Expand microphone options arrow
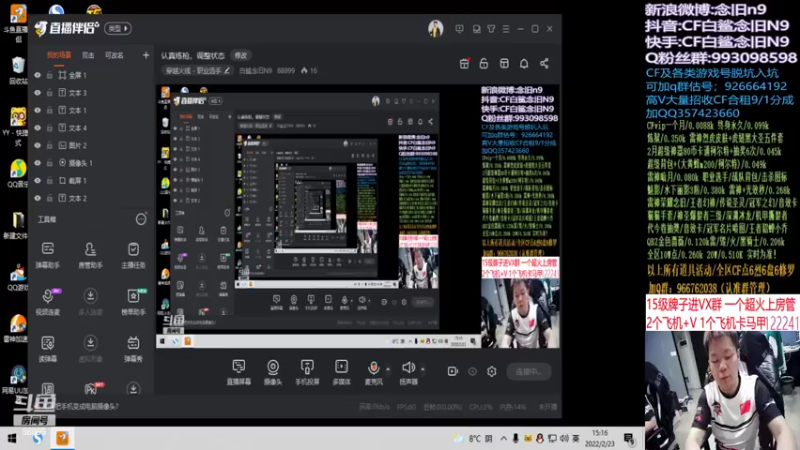Viewport: 800px width, 450px height. pos(388,368)
